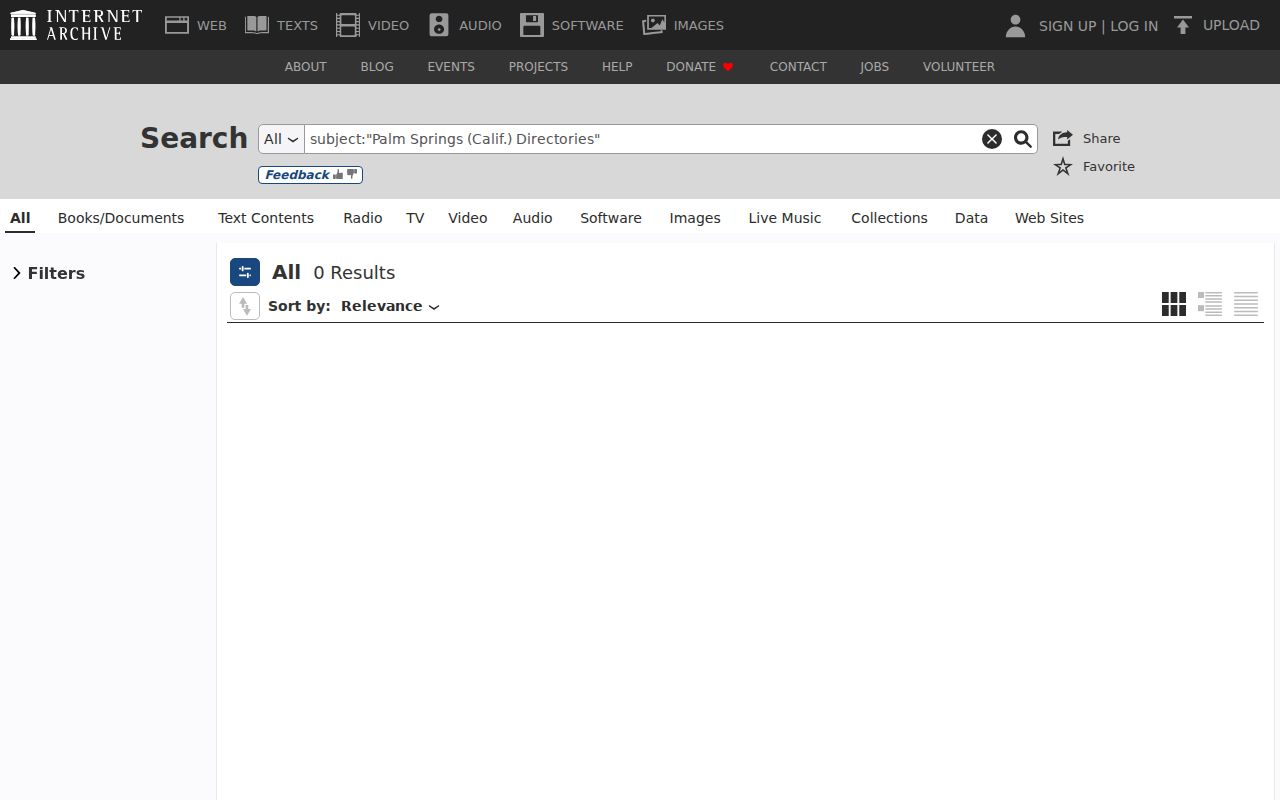Open the Volunteer link
1280x800 pixels.
[x=959, y=67]
